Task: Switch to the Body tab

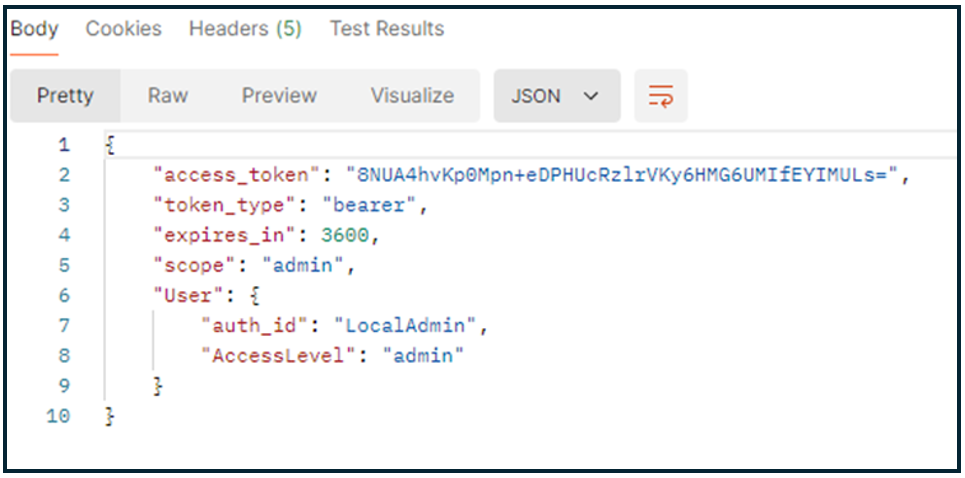Action: point(34,29)
